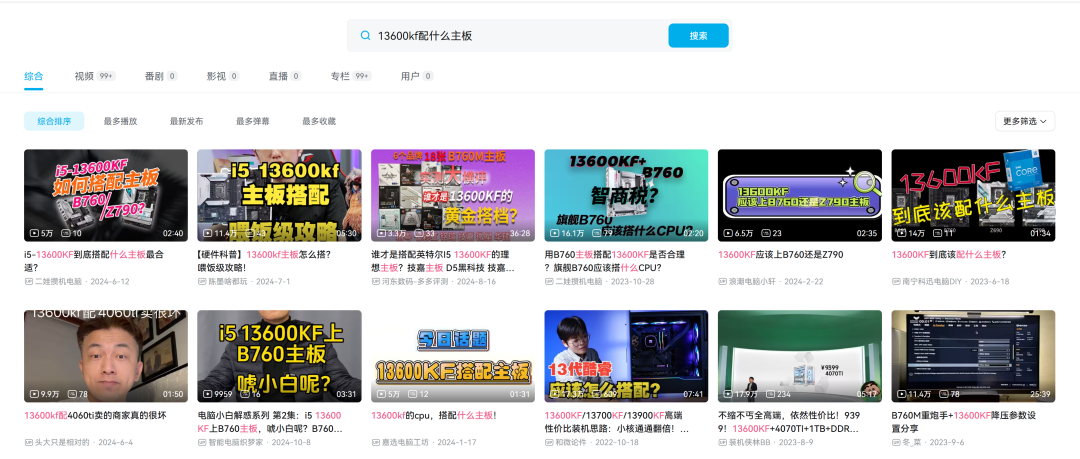This screenshot has height=459, width=1080.
Task: Click the UP icon beside 河东数码-多多评测
Action: pos(375,282)
